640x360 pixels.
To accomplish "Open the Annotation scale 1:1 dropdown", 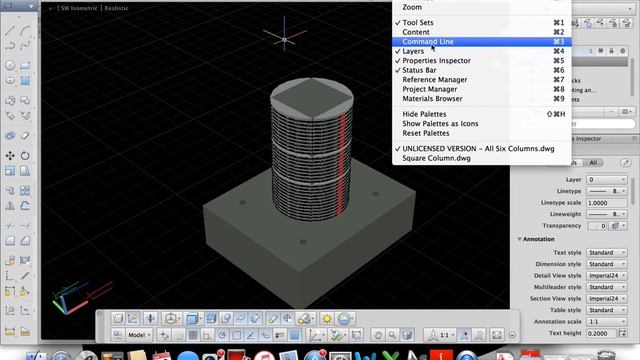I will 607,322.
